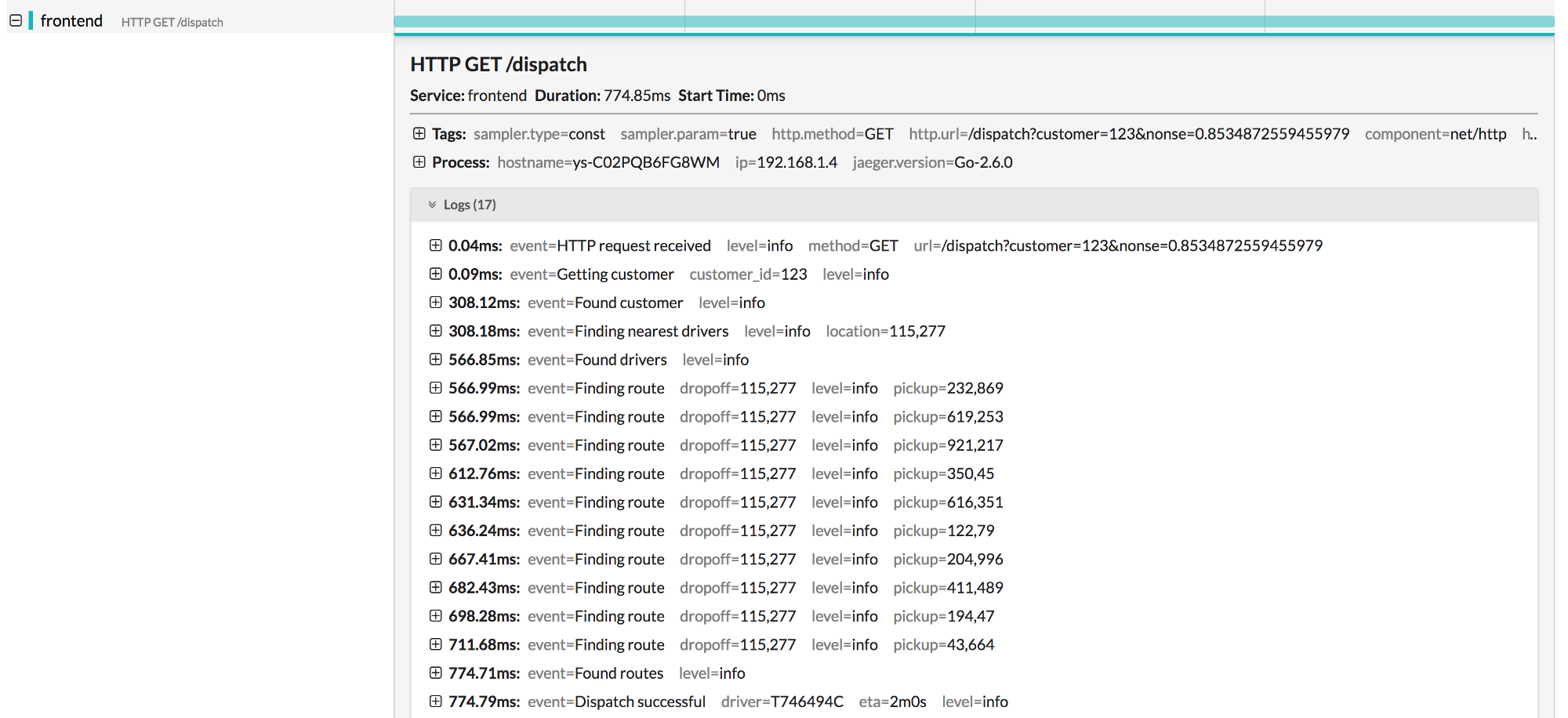Expand the 698.28ms Finding route log

click(436, 616)
